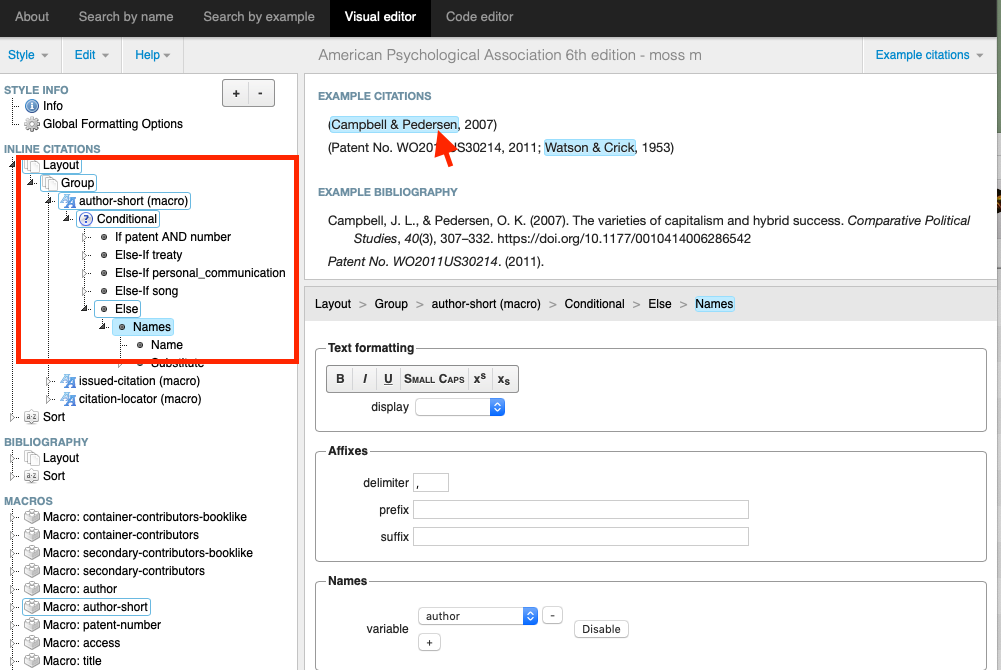This screenshot has height=670, width=1001.
Task: Open the Style dropdown menu
Action: (x=28, y=55)
